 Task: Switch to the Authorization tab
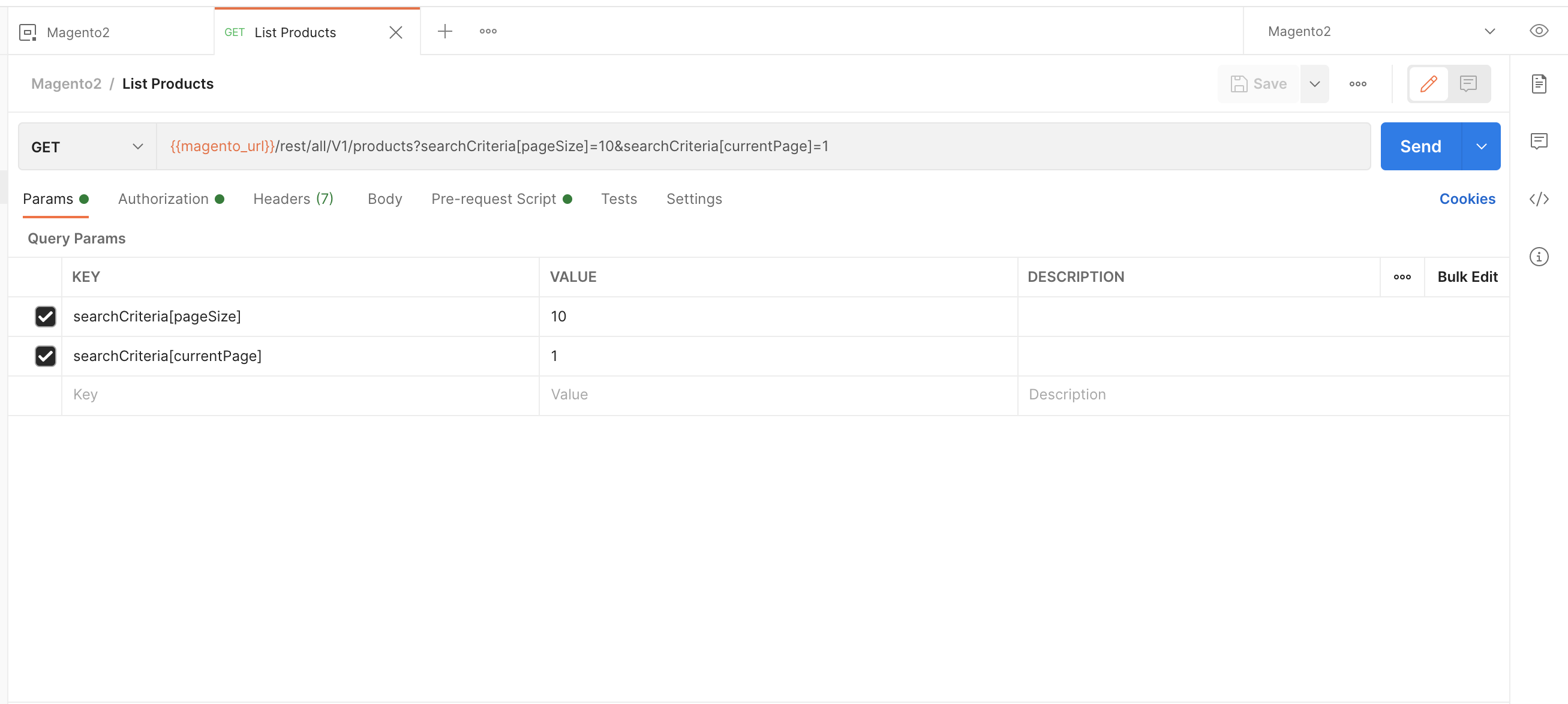[x=163, y=199]
